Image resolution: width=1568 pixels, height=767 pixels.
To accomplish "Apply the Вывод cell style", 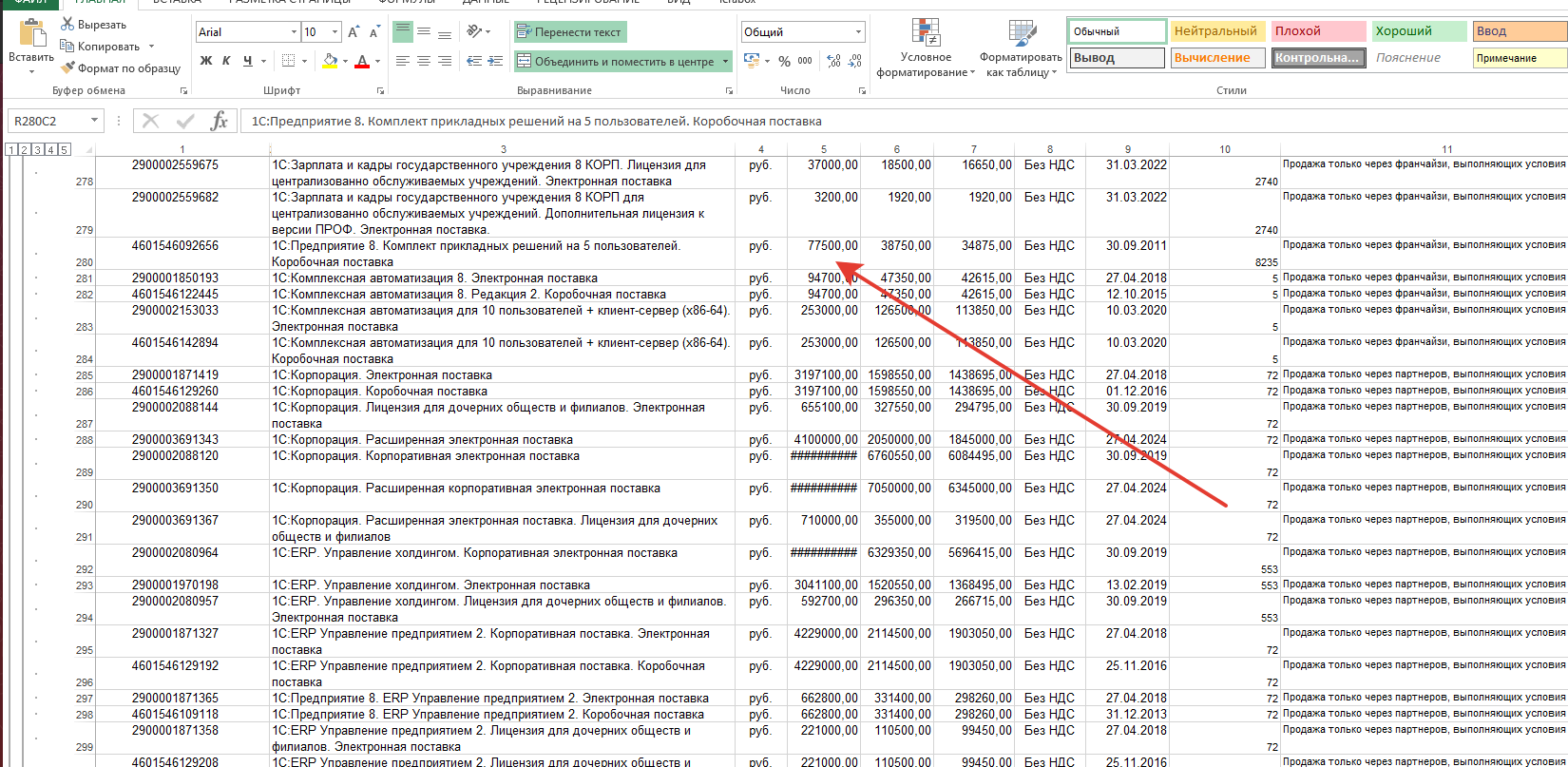I will [1118, 58].
